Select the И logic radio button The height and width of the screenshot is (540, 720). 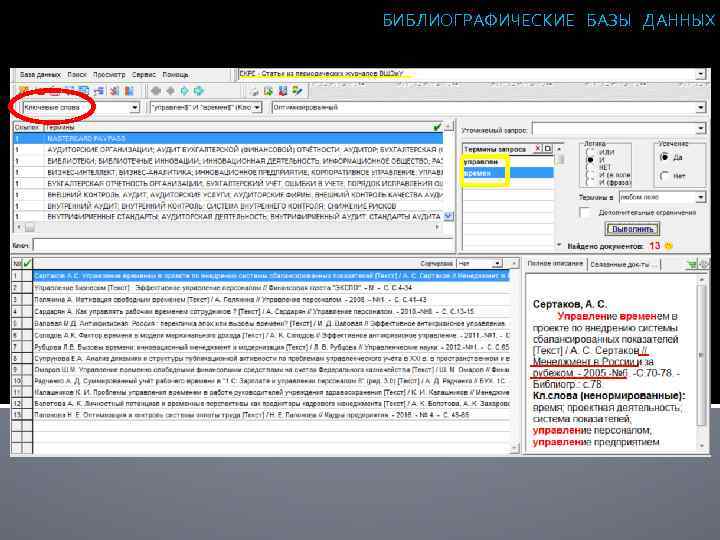(591, 159)
